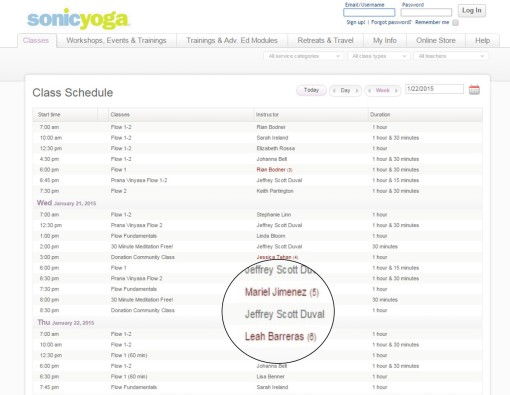Select Thursday 12:30 pm Flow 1 (60 min) class
This screenshot has height=395, width=510.
click(x=129, y=355)
